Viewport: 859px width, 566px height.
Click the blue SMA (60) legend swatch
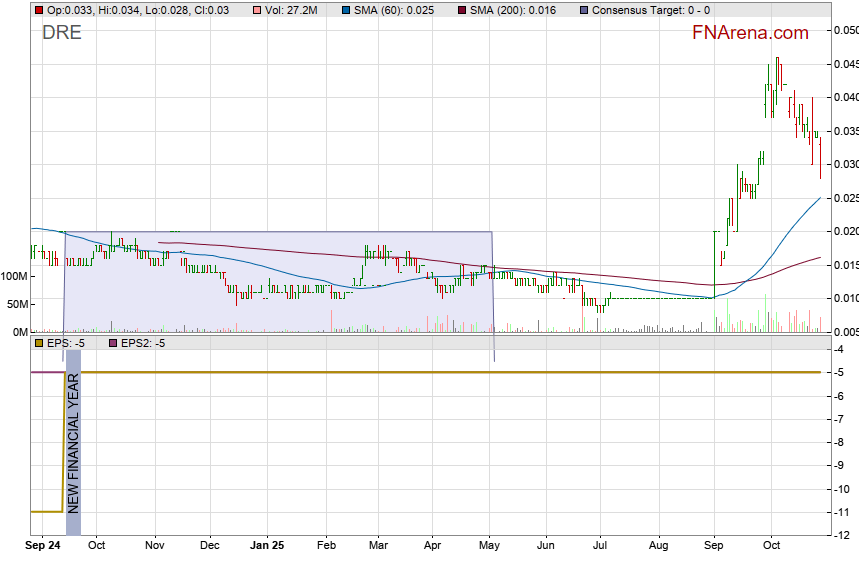pyautogui.click(x=348, y=10)
